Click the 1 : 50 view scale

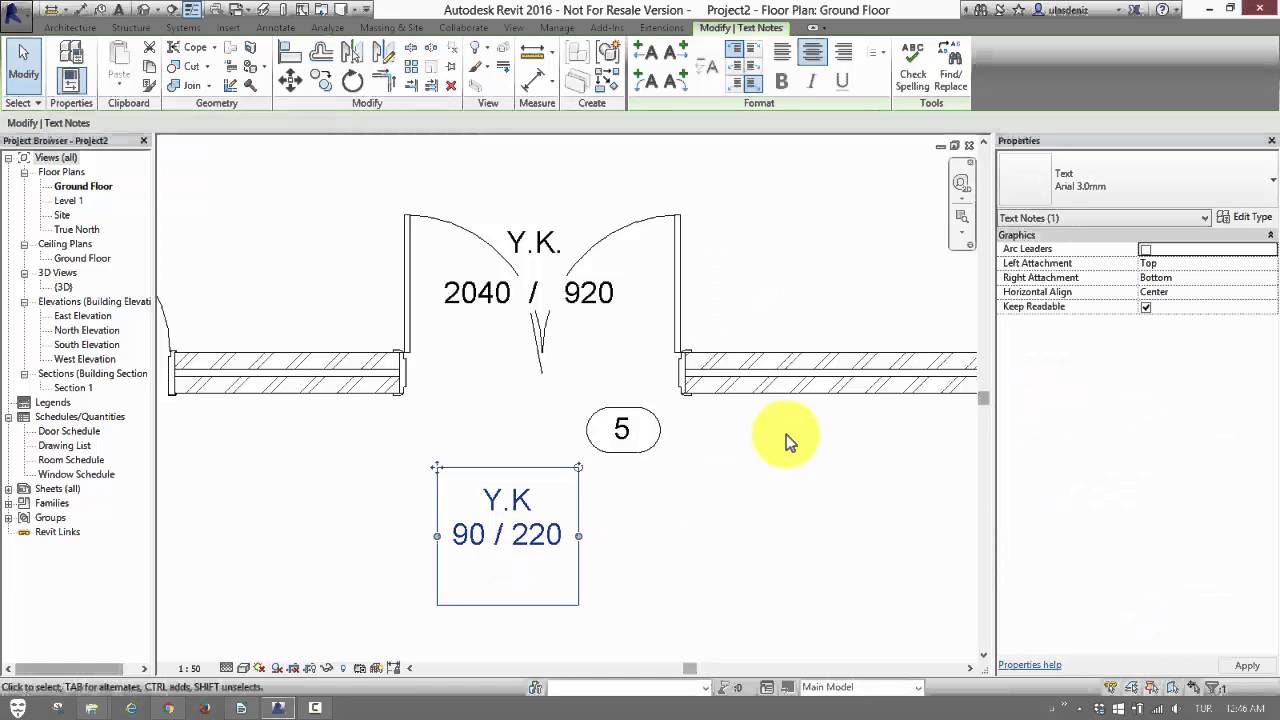(189, 668)
